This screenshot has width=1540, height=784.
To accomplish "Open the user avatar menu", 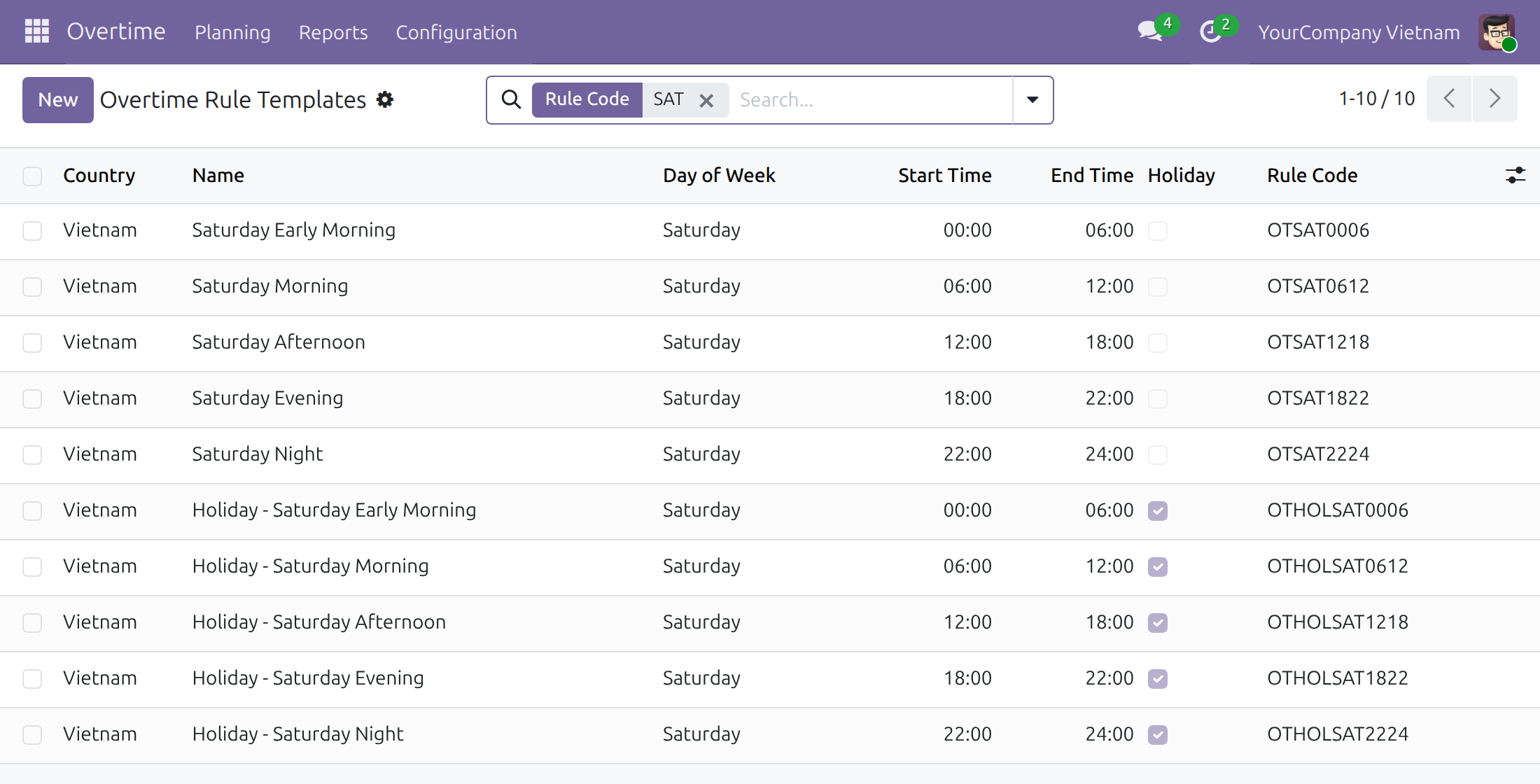I will click(x=1497, y=32).
